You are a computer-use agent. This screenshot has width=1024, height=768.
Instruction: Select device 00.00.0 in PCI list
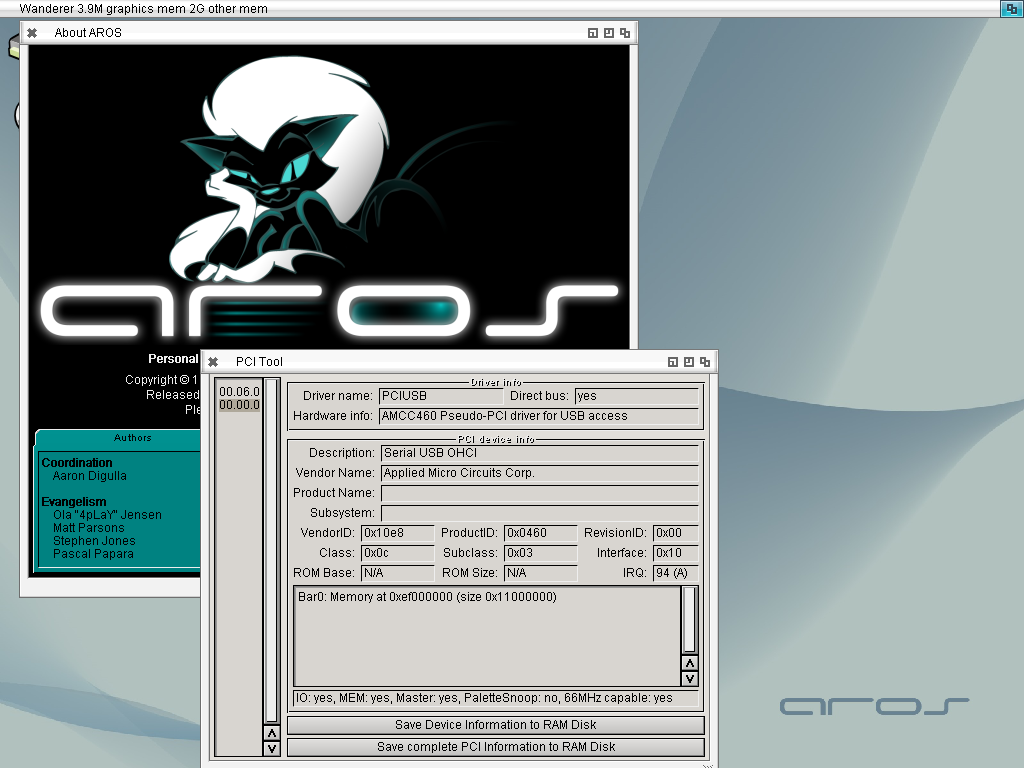[x=239, y=405]
